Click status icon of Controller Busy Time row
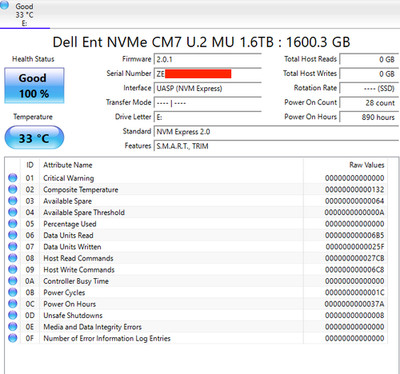 (13, 280)
